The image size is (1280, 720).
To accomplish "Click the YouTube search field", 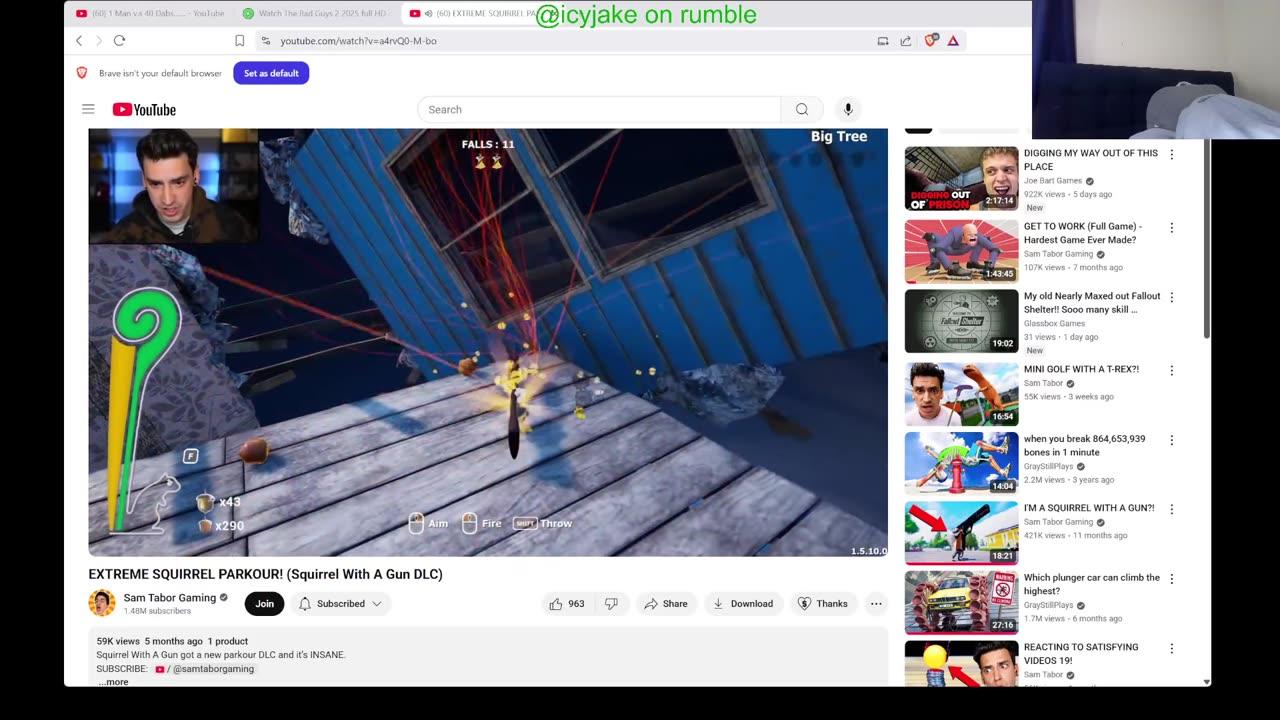I will pyautogui.click(x=599, y=109).
